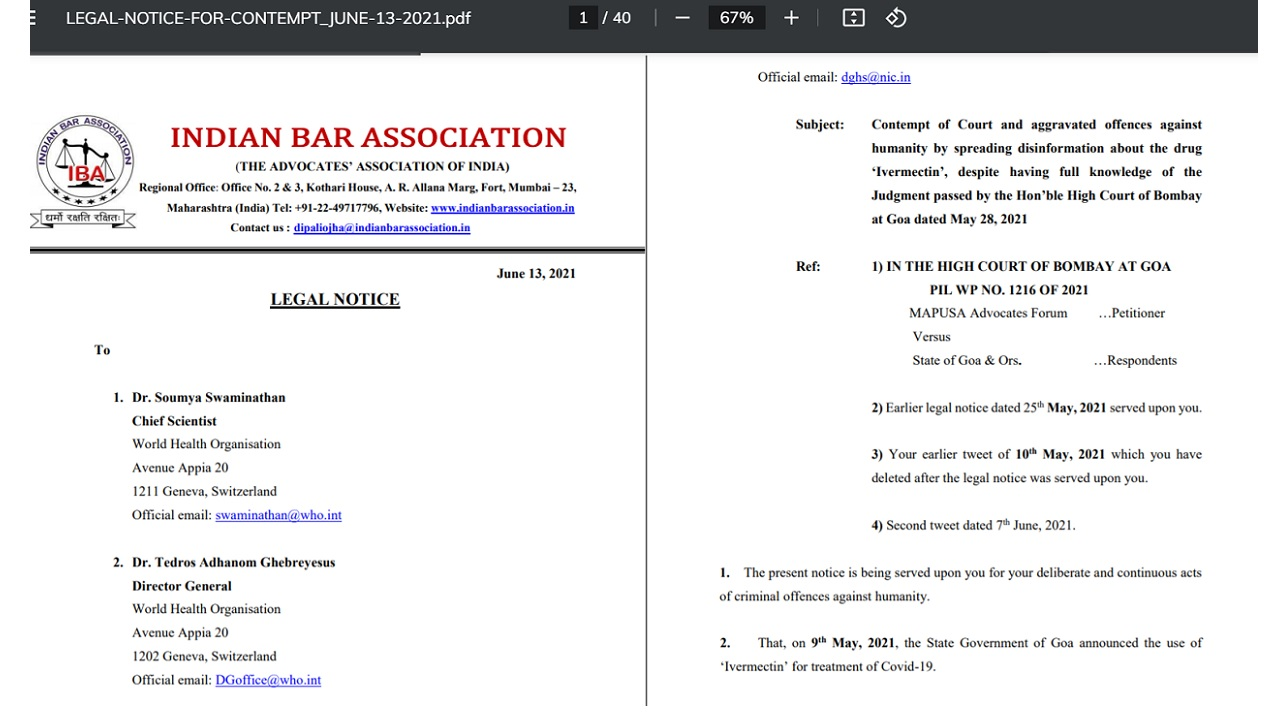Open the www.indianbarassociation.in website link
Viewport: 1280px width, 720px height.
coord(502,208)
